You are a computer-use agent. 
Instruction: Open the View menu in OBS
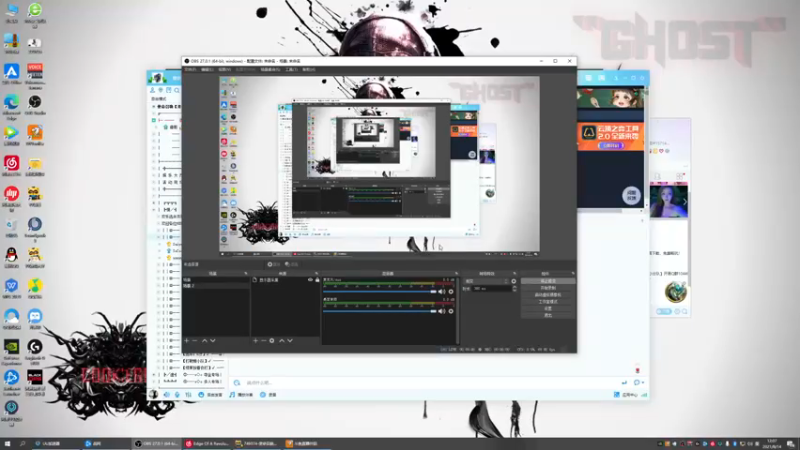(224, 69)
